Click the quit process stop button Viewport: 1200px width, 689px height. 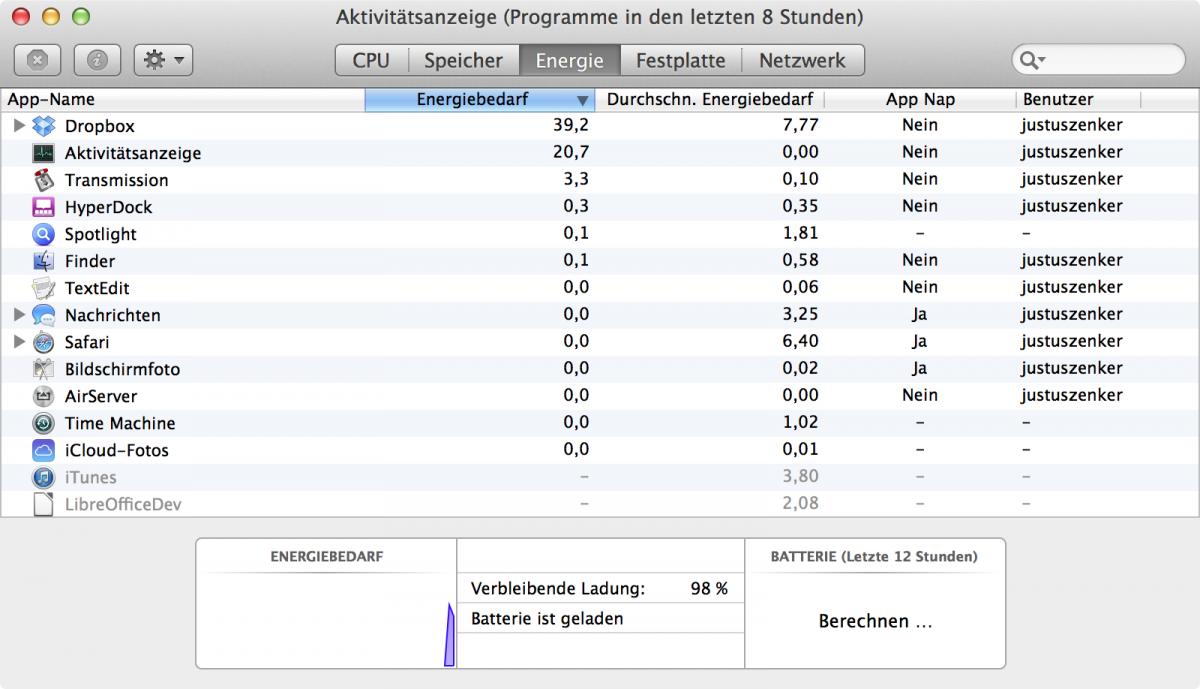pos(37,60)
